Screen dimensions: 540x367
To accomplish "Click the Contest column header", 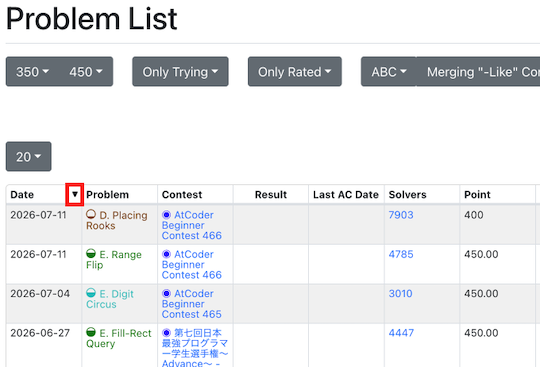I will point(182,195).
